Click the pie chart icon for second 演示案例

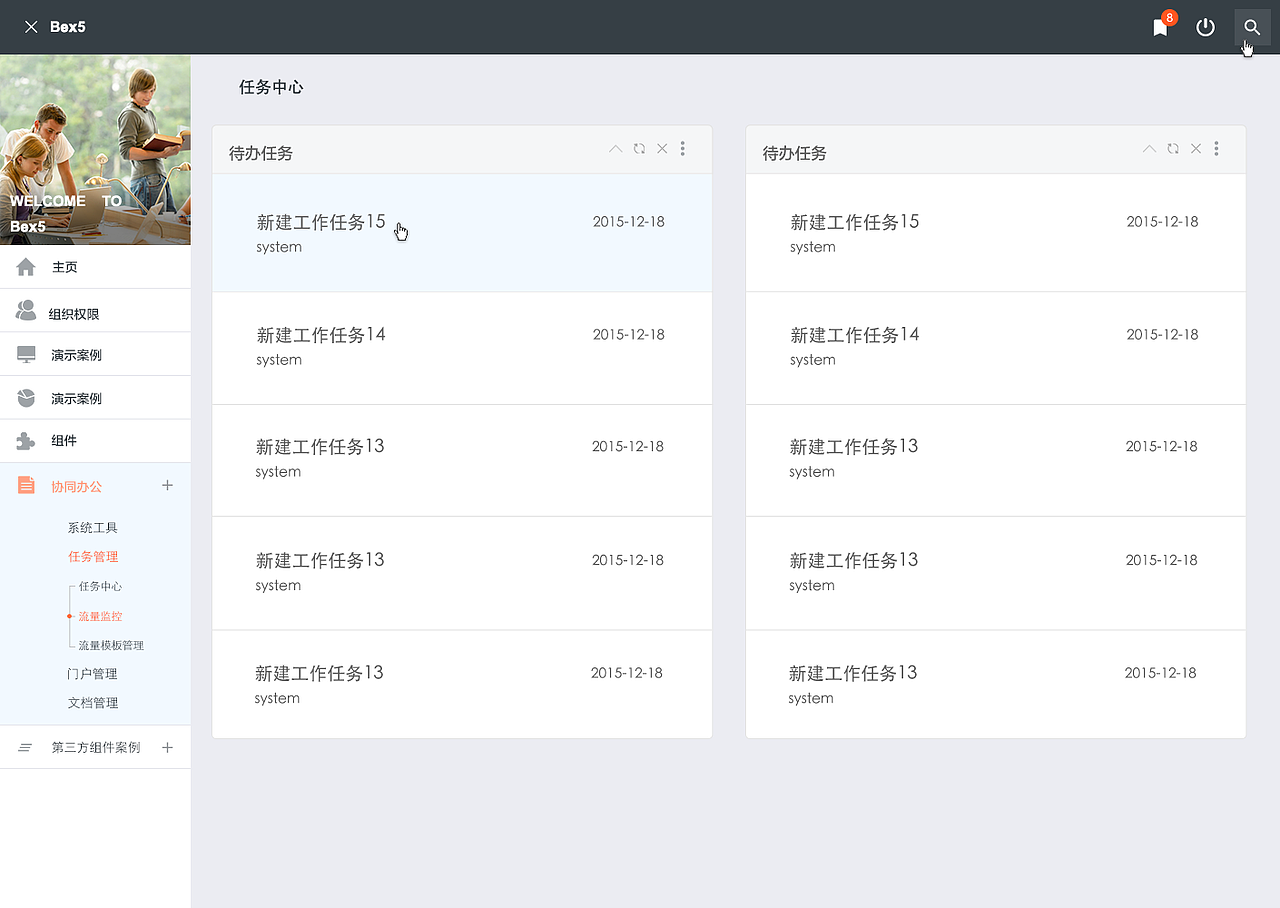pos(26,398)
